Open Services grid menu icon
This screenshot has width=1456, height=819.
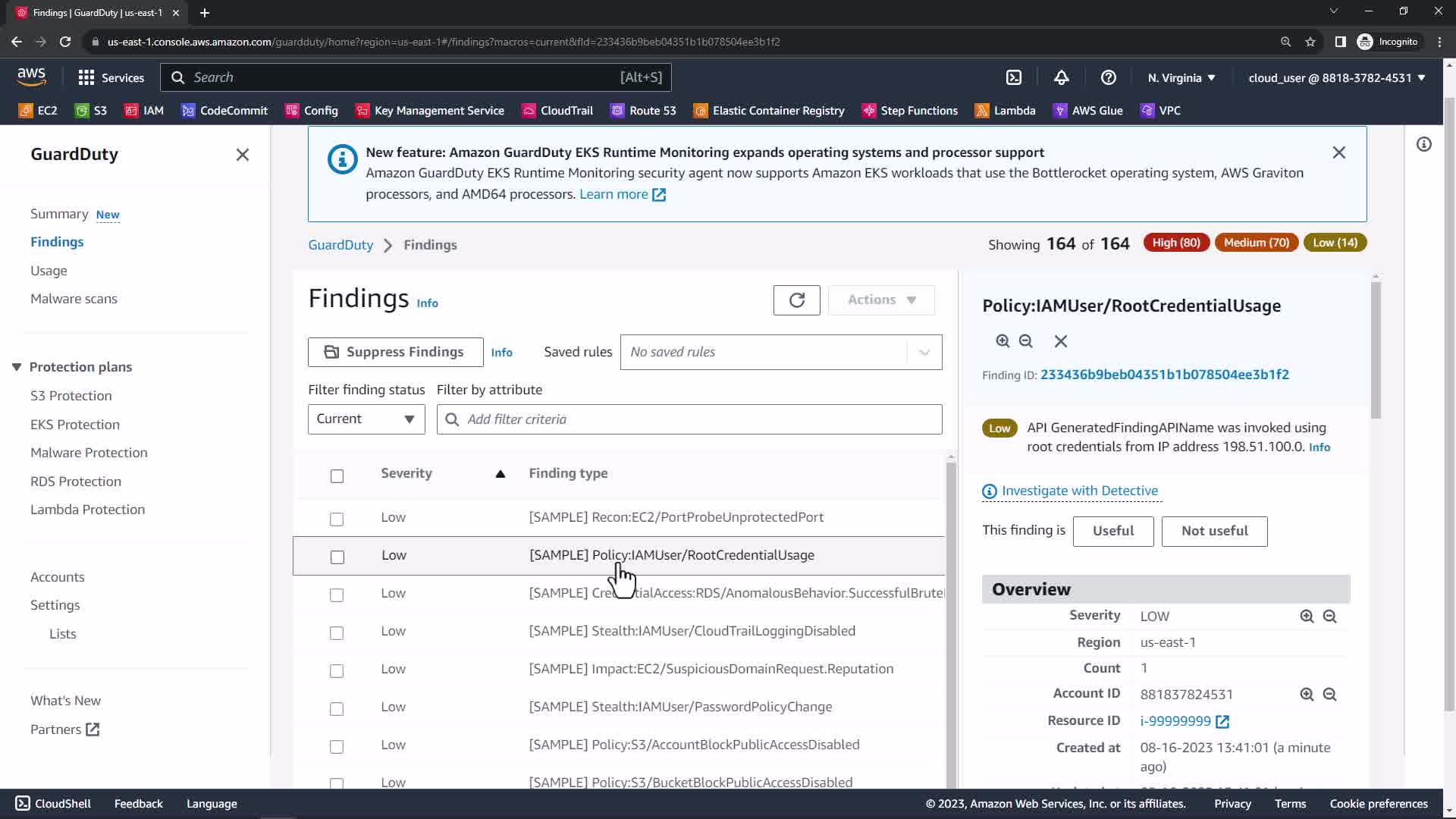(86, 77)
